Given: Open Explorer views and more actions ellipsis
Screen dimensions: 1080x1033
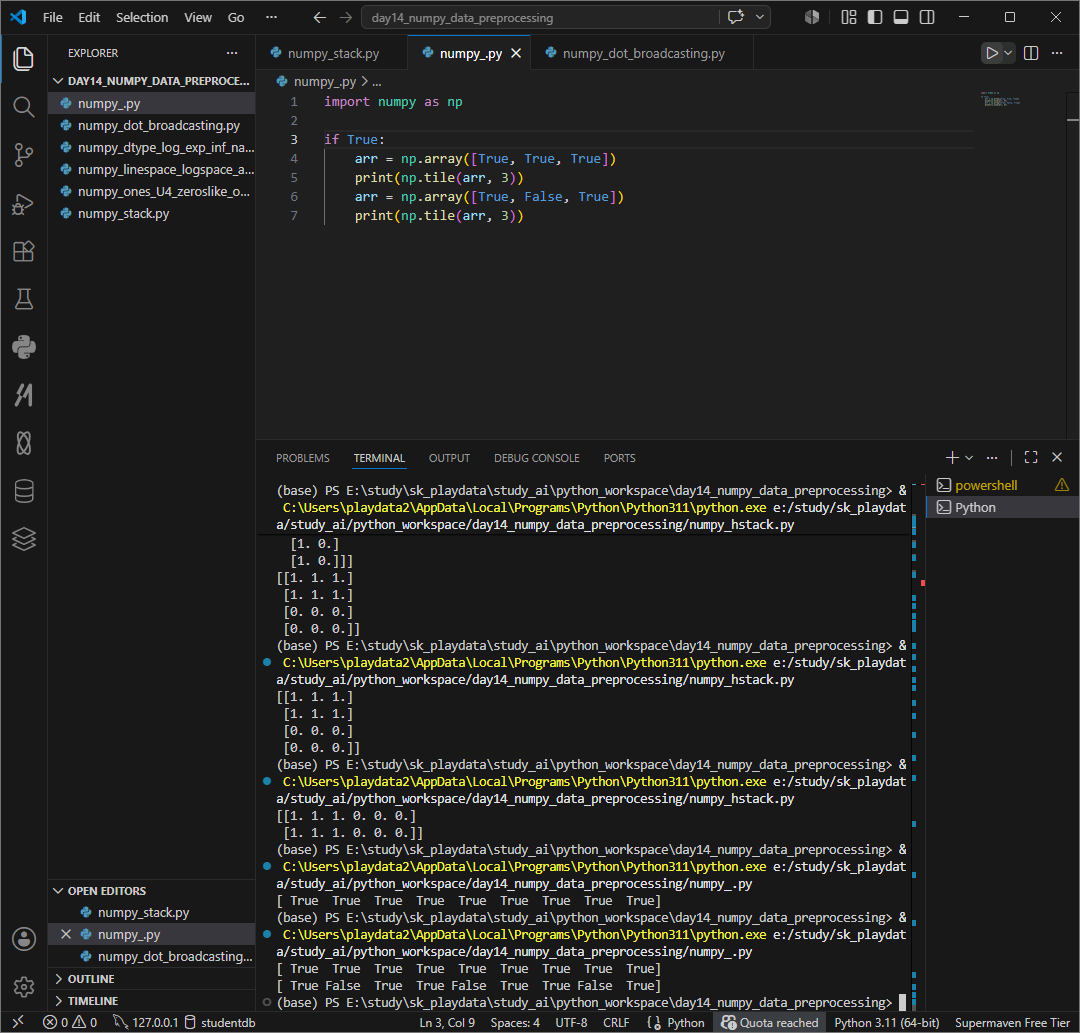Looking at the screenshot, I should pyautogui.click(x=231, y=53).
